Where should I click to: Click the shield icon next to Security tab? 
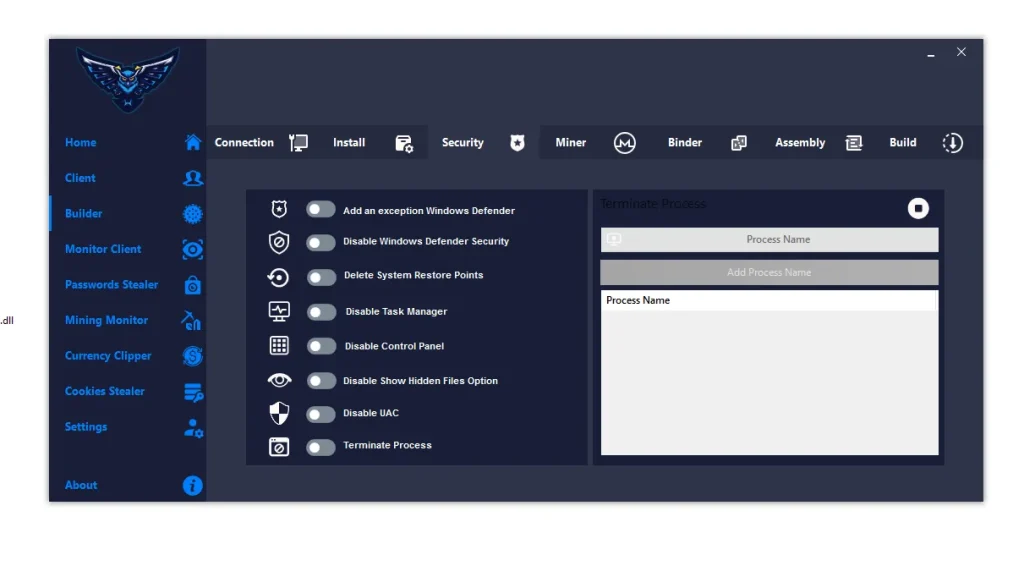[517, 143]
